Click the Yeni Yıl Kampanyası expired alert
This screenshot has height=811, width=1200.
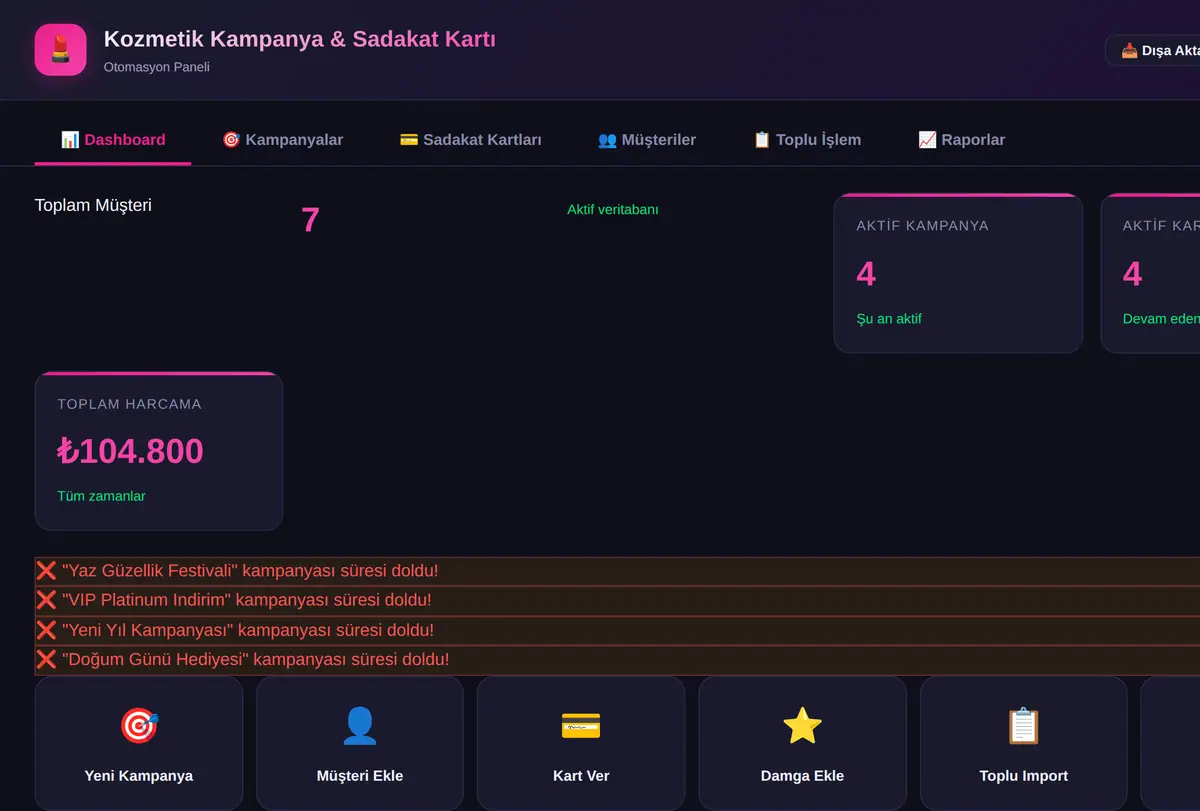coord(617,630)
